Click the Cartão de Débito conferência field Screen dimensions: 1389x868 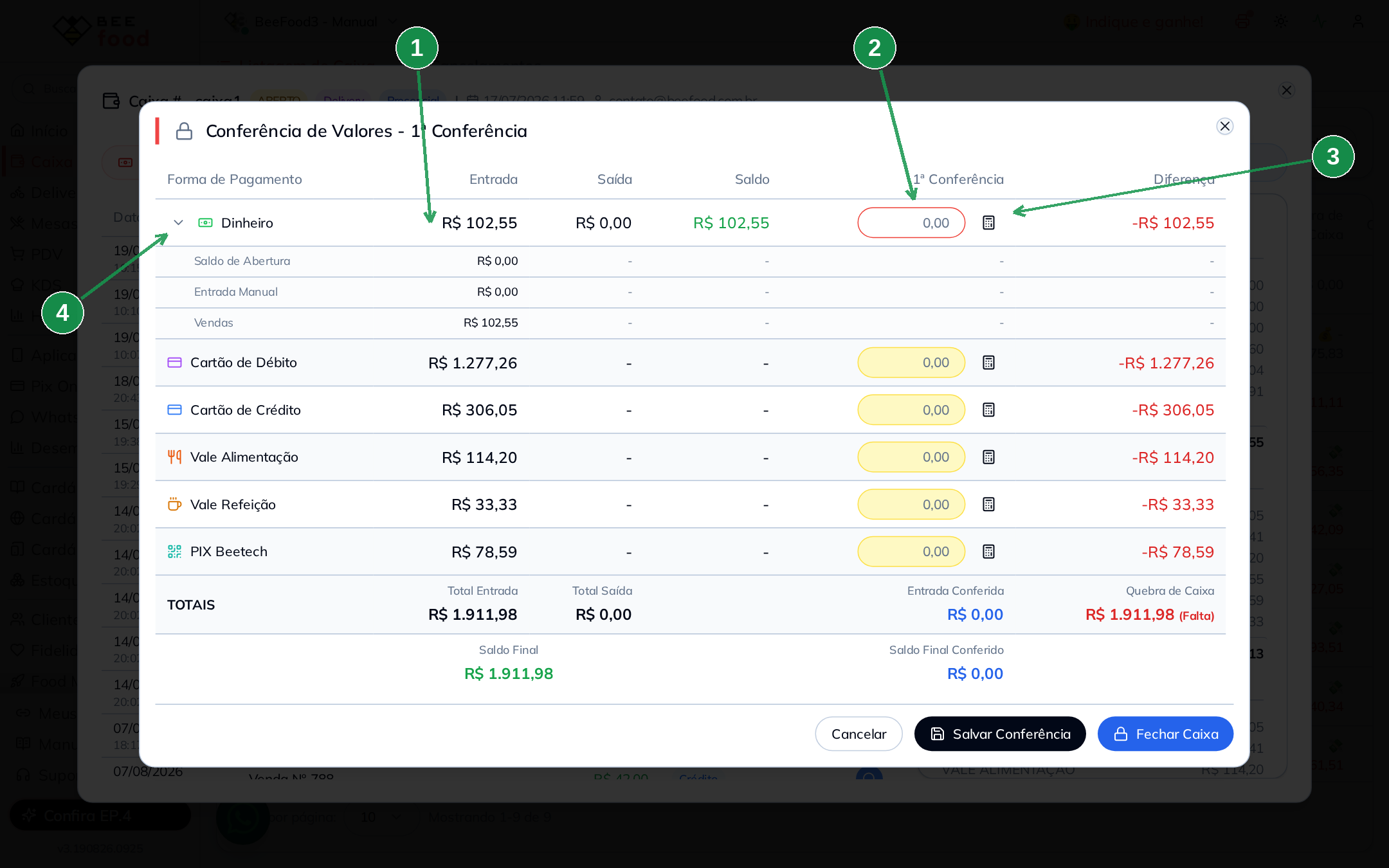(x=911, y=363)
